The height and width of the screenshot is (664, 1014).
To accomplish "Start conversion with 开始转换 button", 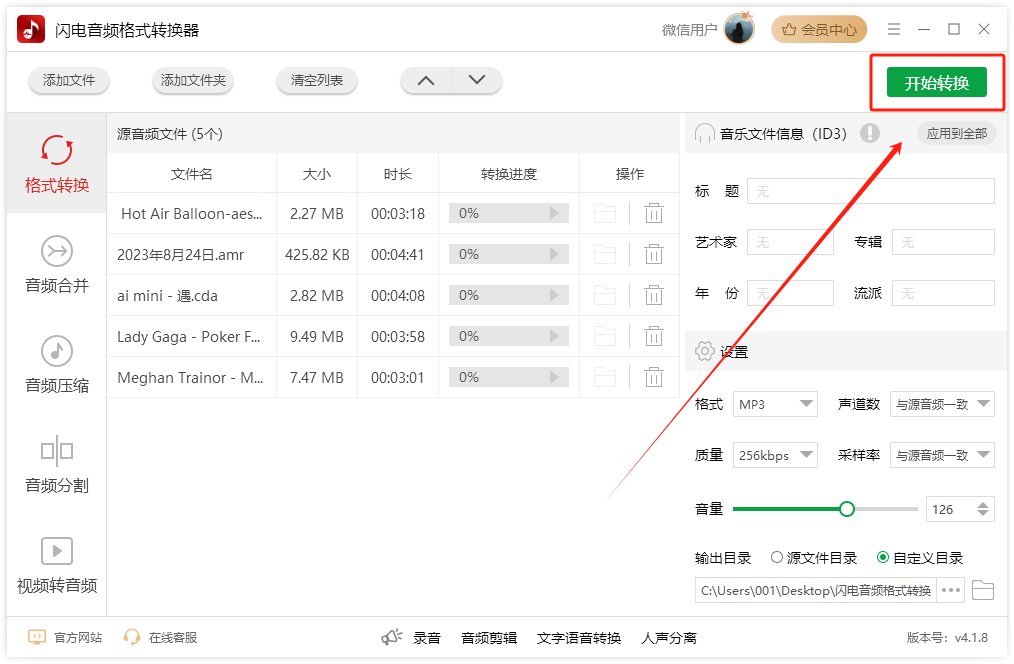I will tap(935, 84).
